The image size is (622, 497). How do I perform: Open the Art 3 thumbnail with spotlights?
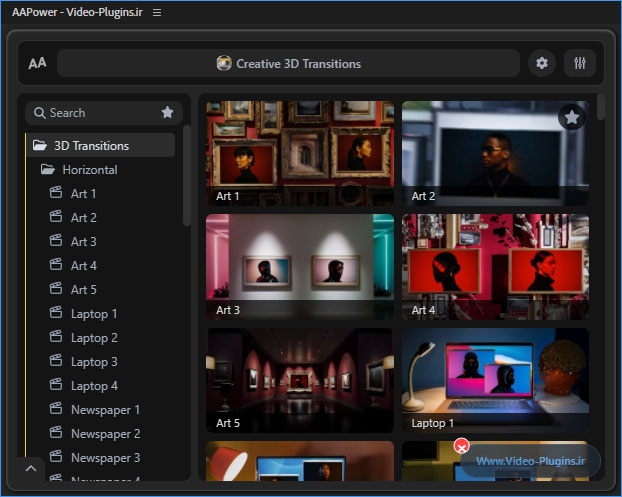[x=300, y=267]
